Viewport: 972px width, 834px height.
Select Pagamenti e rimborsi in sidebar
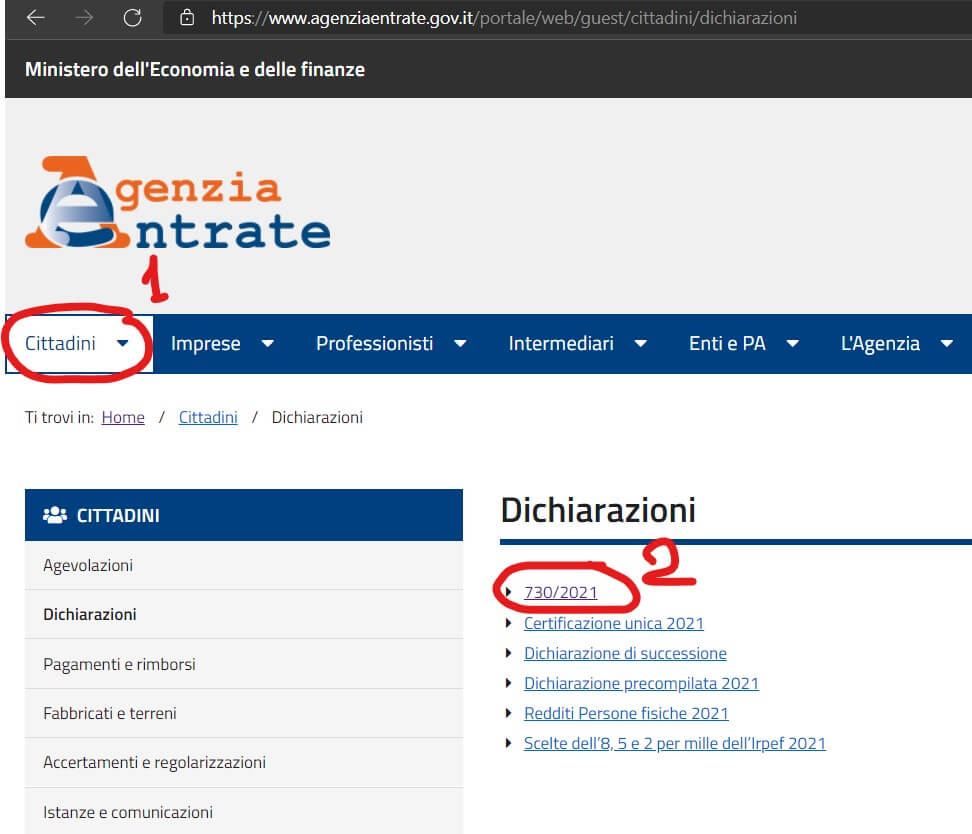pyautogui.click(x=119, y=664)
